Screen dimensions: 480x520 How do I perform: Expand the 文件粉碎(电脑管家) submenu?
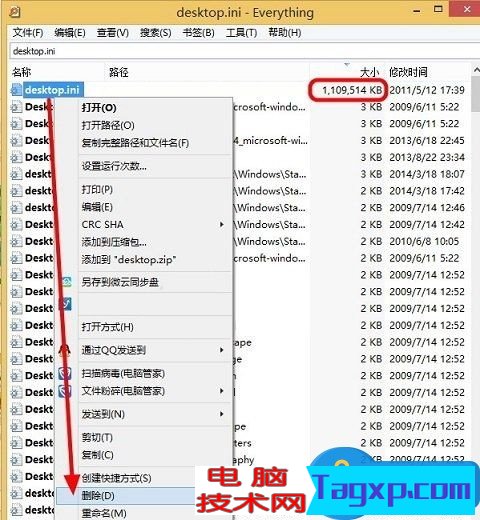click(x=155, y=391)
